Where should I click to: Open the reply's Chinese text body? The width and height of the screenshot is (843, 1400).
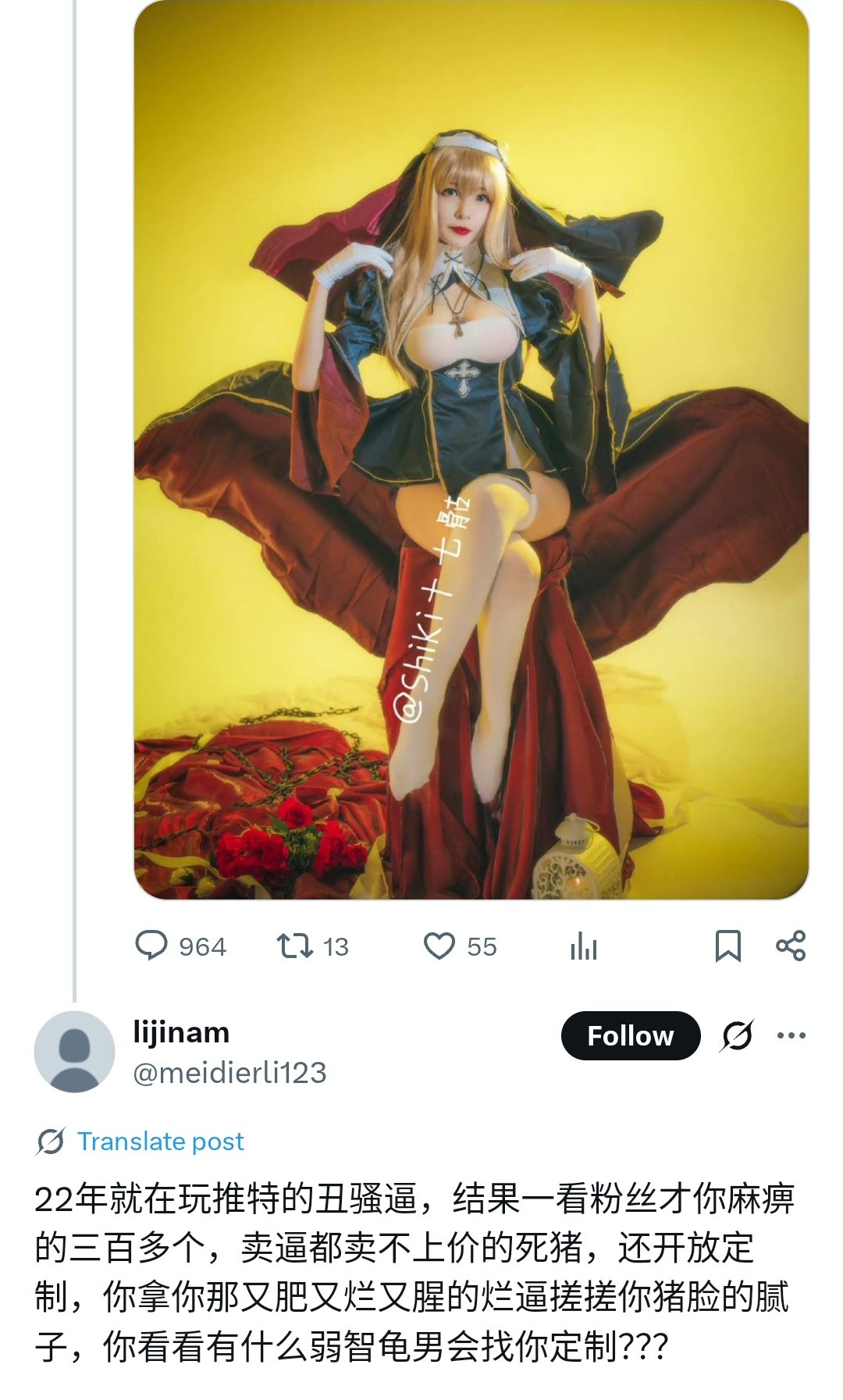tap(414, 1273)
